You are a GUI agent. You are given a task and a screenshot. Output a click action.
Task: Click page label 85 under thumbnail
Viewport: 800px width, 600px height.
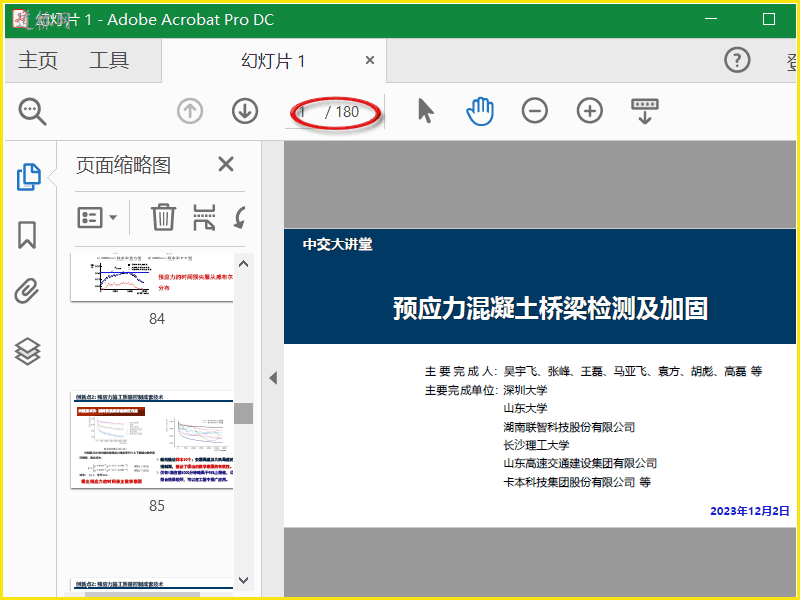[157, 506]
